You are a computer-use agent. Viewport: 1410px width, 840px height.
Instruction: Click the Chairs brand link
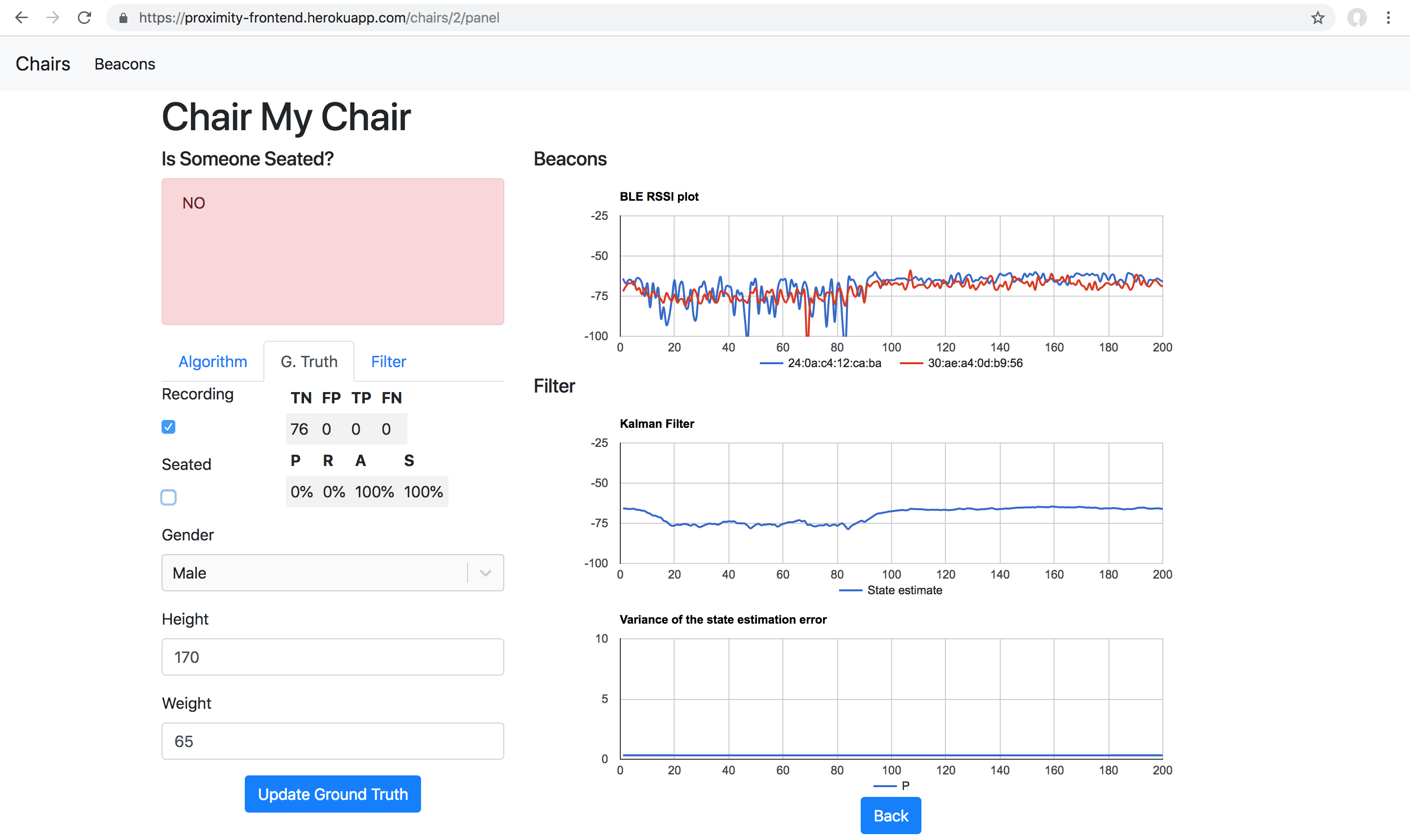(x=43, y=64)
